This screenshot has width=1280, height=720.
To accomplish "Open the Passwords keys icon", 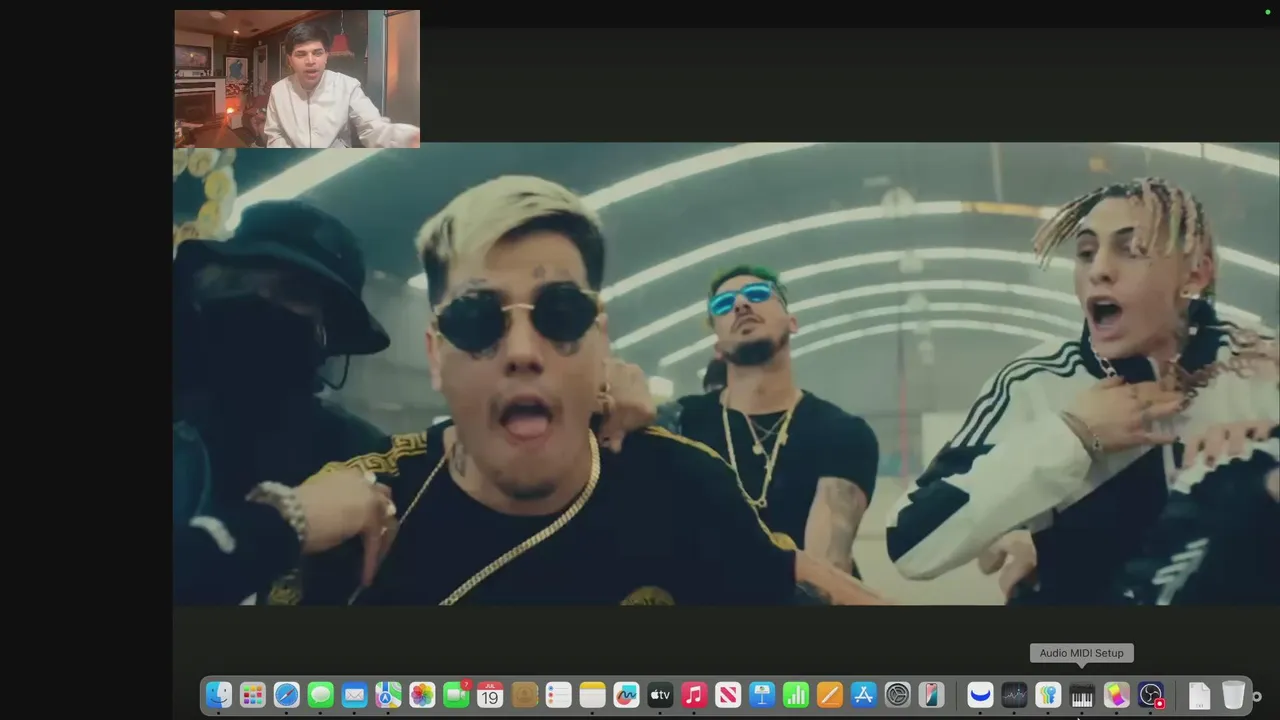I will click(x=1048, y=695).
